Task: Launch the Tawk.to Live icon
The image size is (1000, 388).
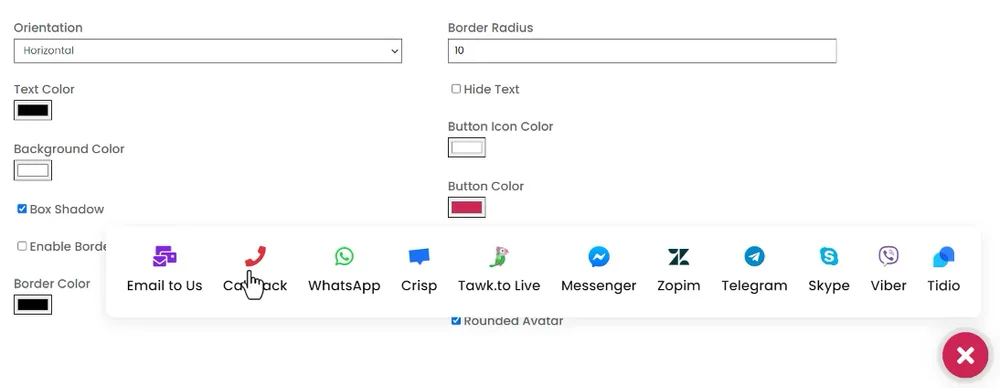Action: pyautogui.click(x=499, y=257)
